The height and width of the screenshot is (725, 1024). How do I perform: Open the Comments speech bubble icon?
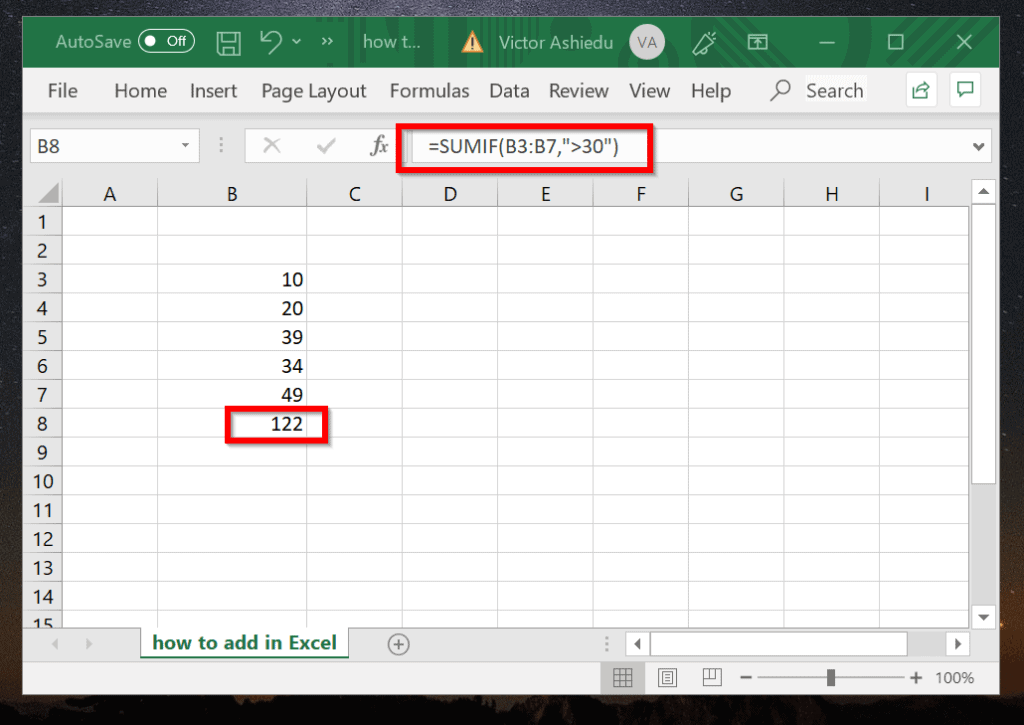[x=965, y=89]
